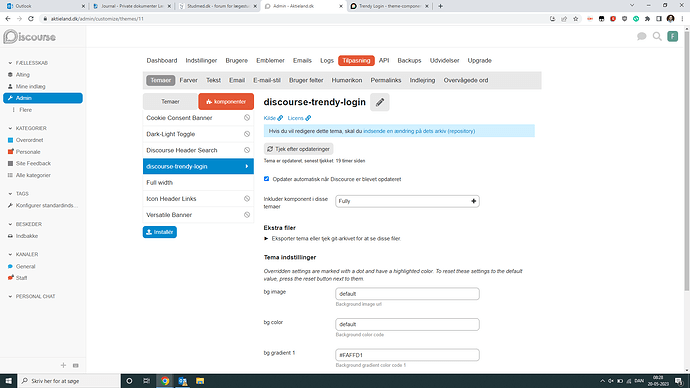Open the theme inclusion dropdown showing Fully

407,201
